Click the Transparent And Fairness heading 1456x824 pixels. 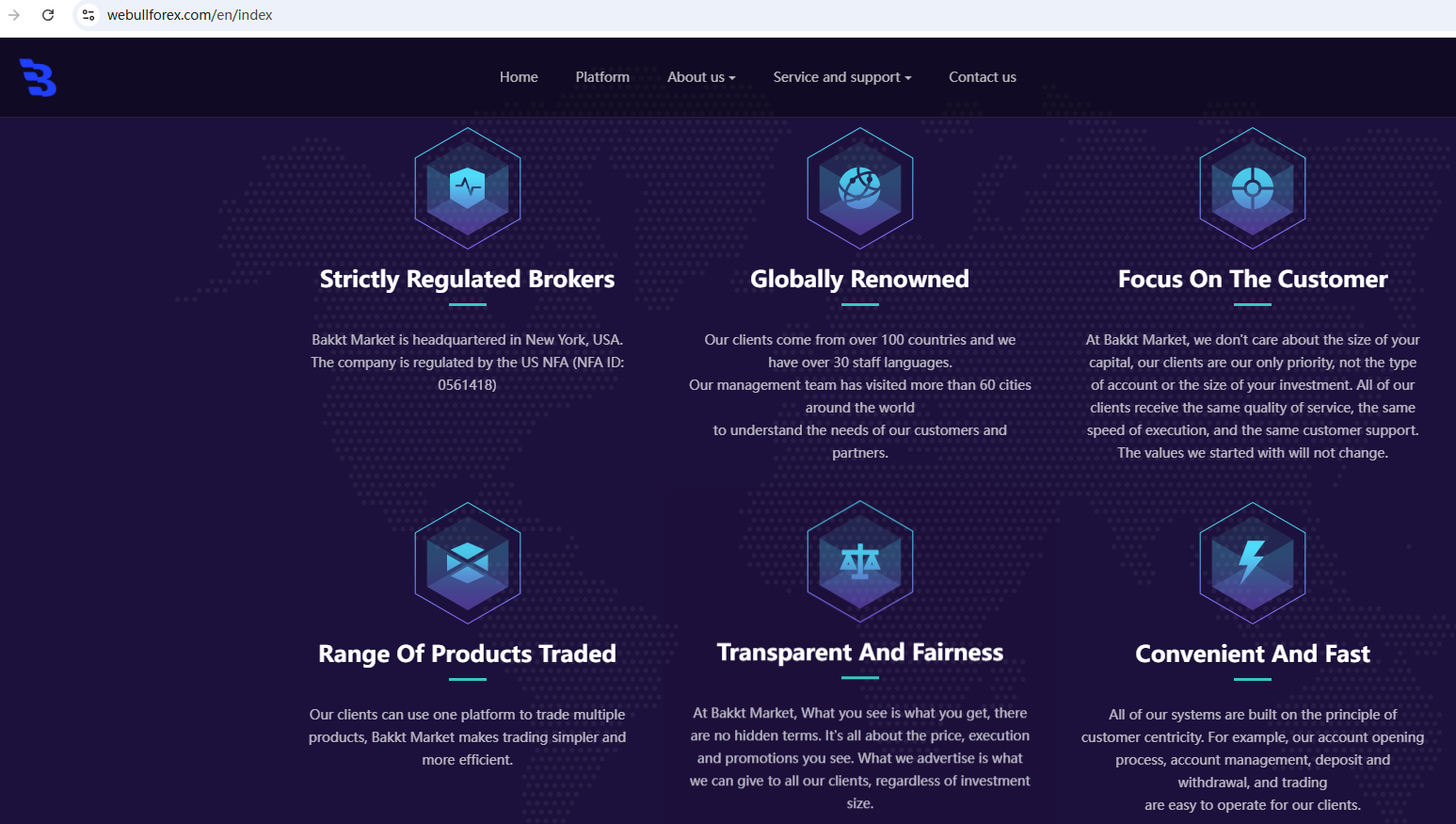point(860,653)
